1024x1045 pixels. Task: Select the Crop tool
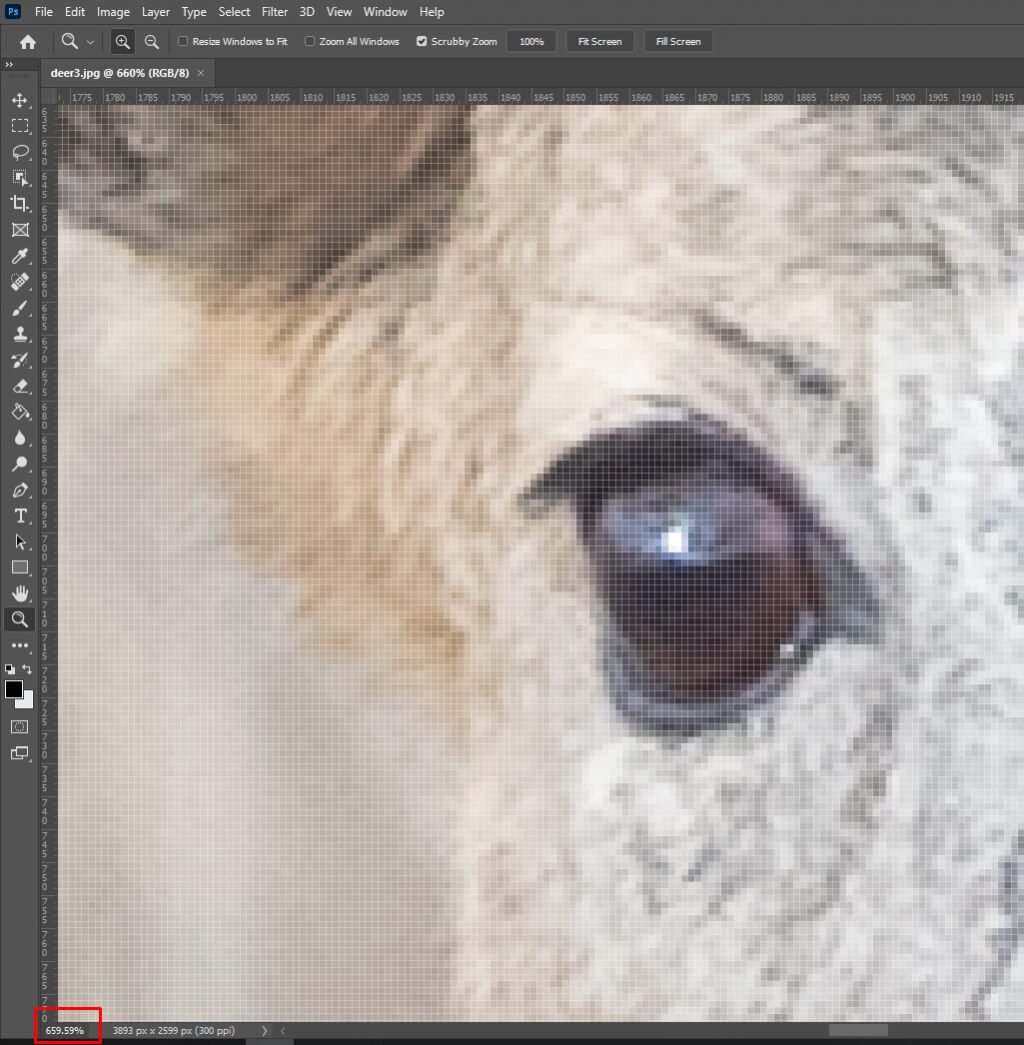click(19, 204)
